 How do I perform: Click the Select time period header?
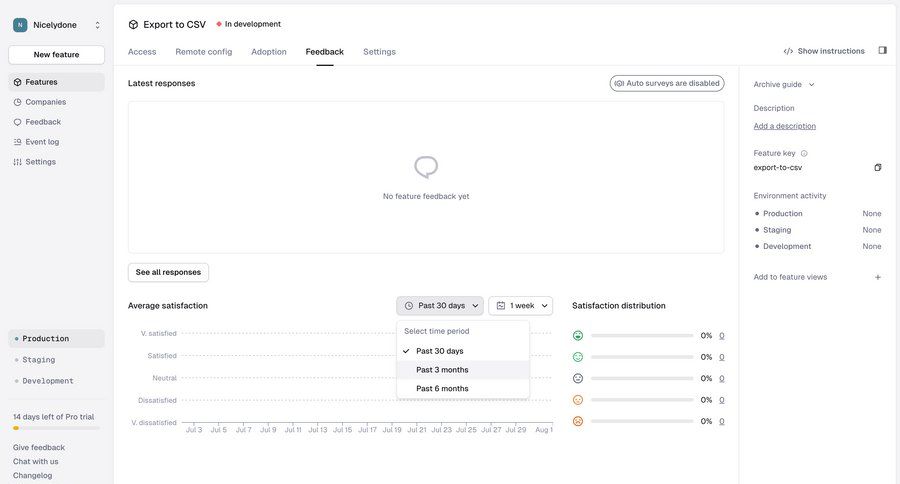[436, 331]
